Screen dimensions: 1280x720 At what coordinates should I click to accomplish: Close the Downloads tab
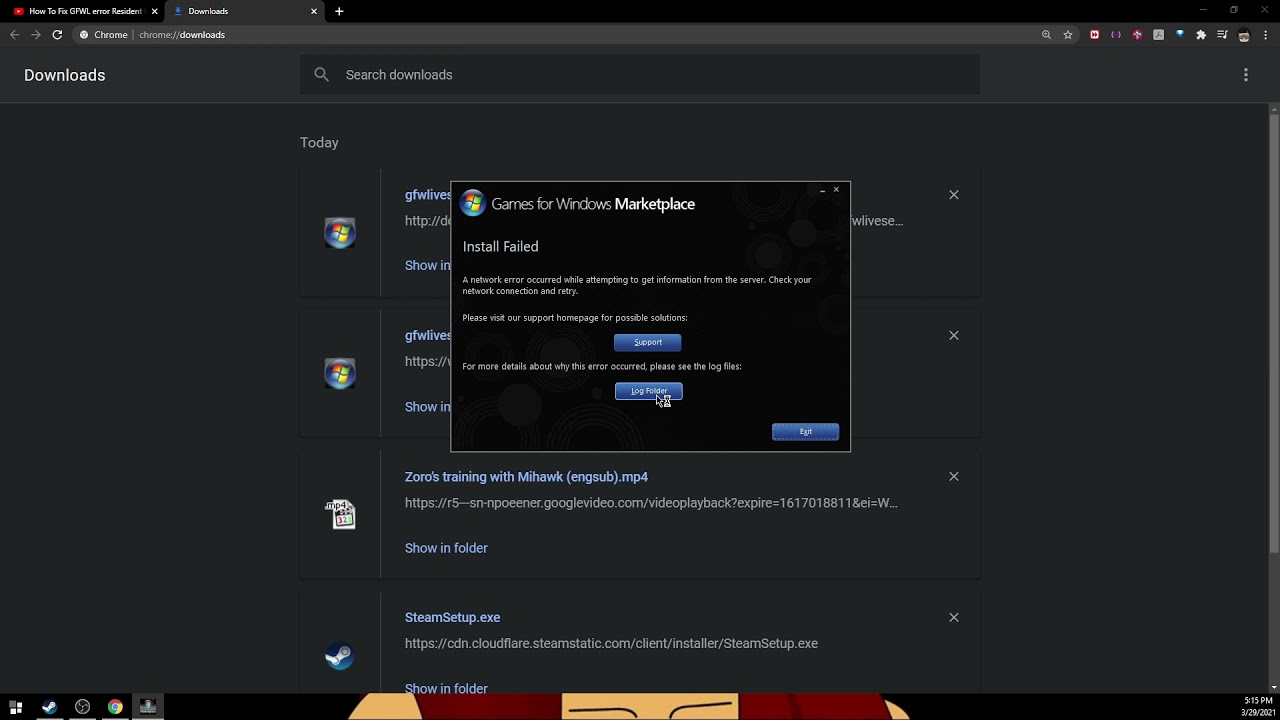tap(314, 11)
